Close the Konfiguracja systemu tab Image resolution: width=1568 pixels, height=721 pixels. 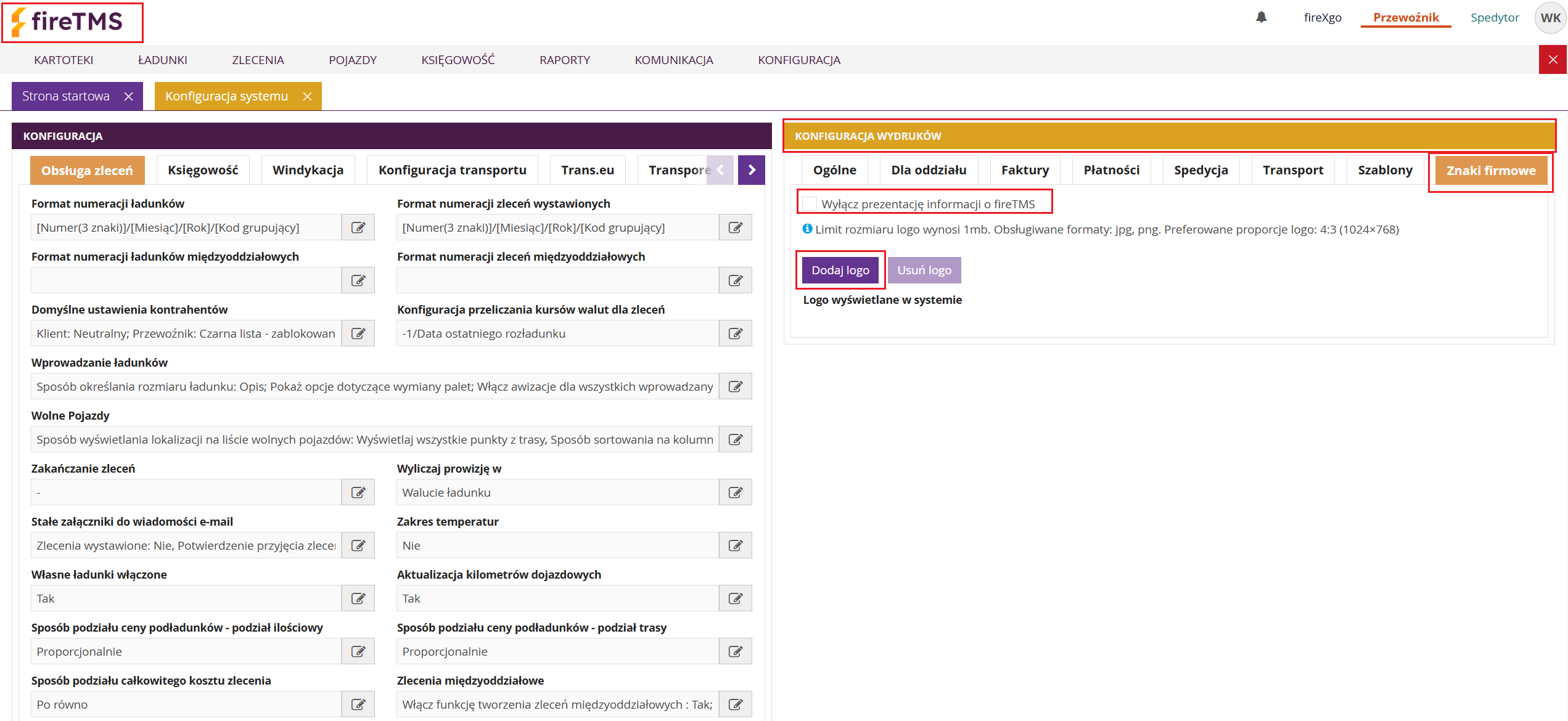pos(307,96)
